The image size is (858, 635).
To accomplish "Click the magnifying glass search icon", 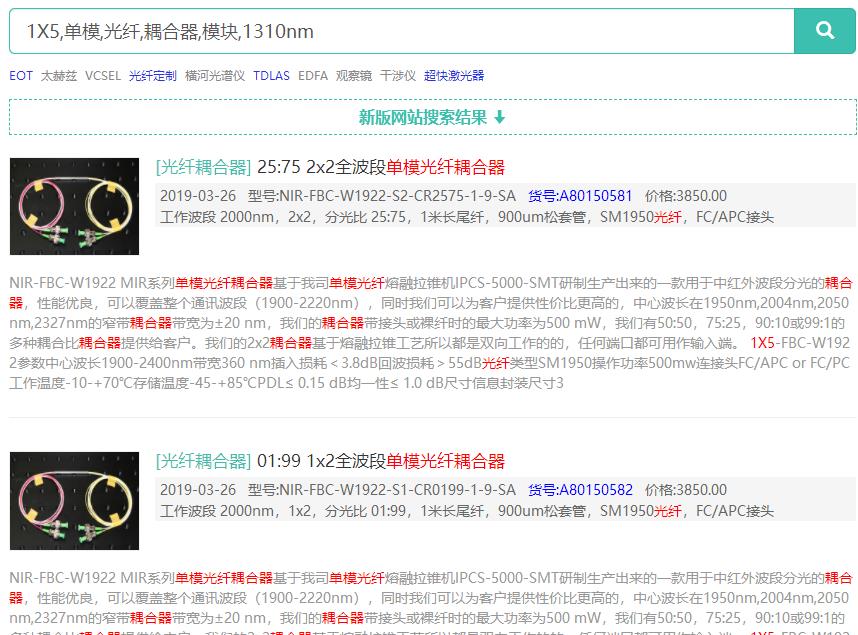I will point(823,31).
